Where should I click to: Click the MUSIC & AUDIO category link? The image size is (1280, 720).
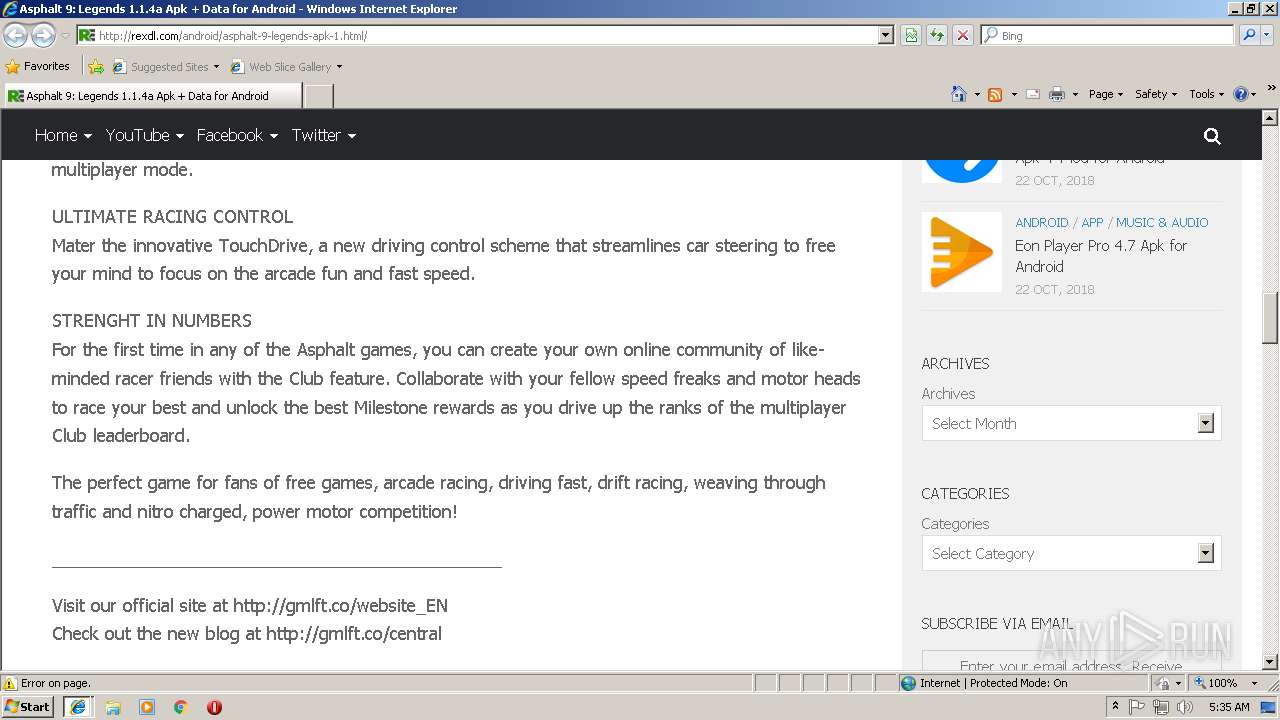[1162, 222]
